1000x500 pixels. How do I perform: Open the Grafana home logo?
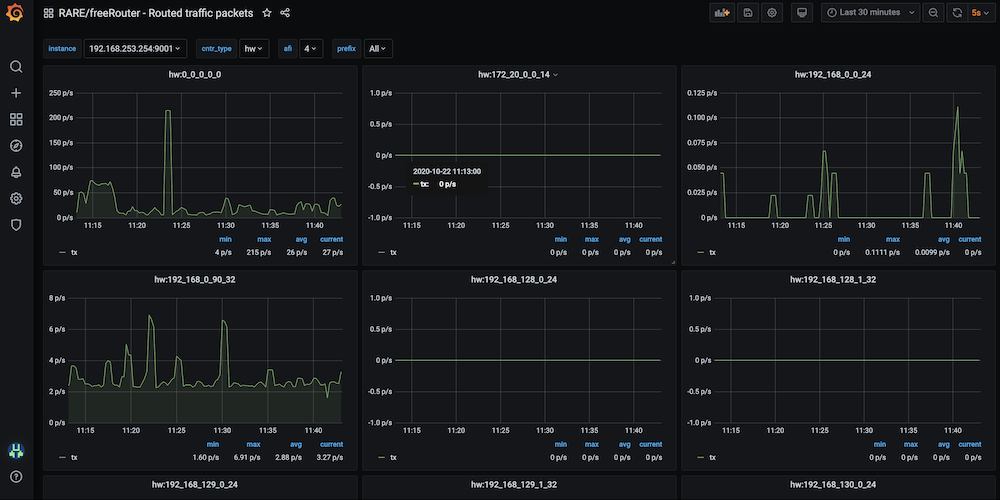click(15, 13)
